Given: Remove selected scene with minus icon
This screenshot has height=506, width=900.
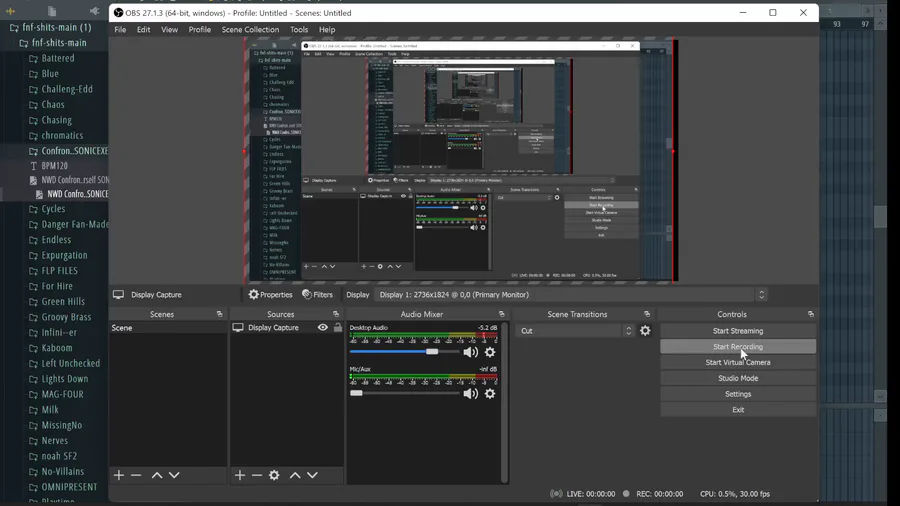Looking at the screenshot, I should pos(136,475).
